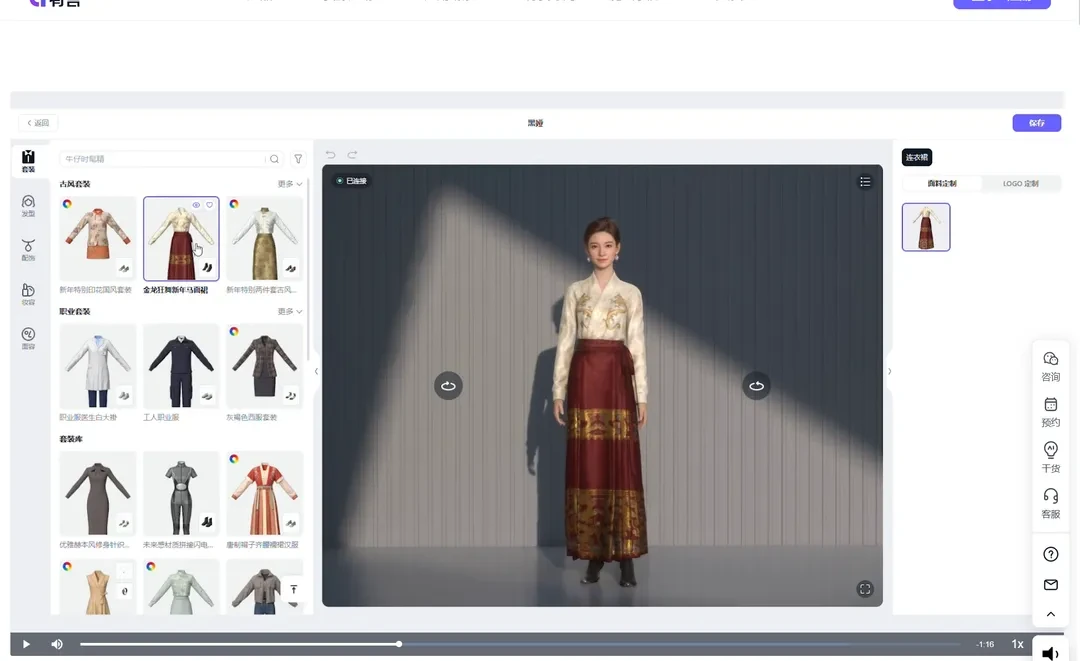Open the 咨询 WeChat consultation icon
The height and width of the screenshot is (661, 1080).
pyautogui.click(x=1050, y=365)
